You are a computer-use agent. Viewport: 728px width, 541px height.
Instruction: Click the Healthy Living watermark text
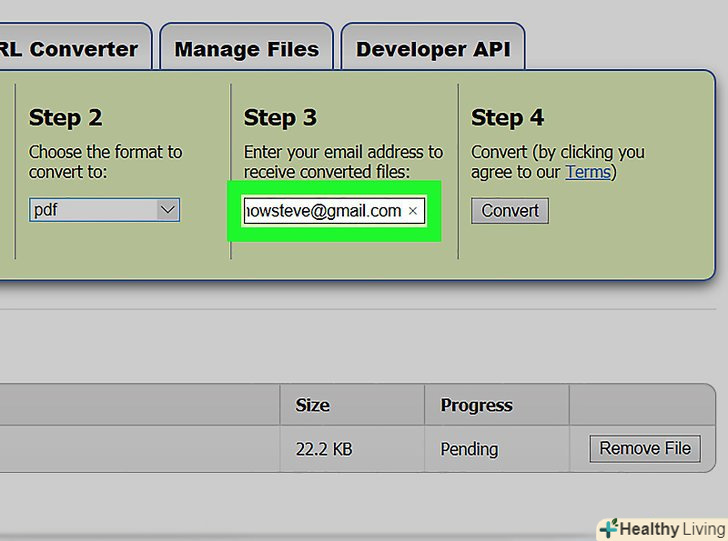point(670,529)
